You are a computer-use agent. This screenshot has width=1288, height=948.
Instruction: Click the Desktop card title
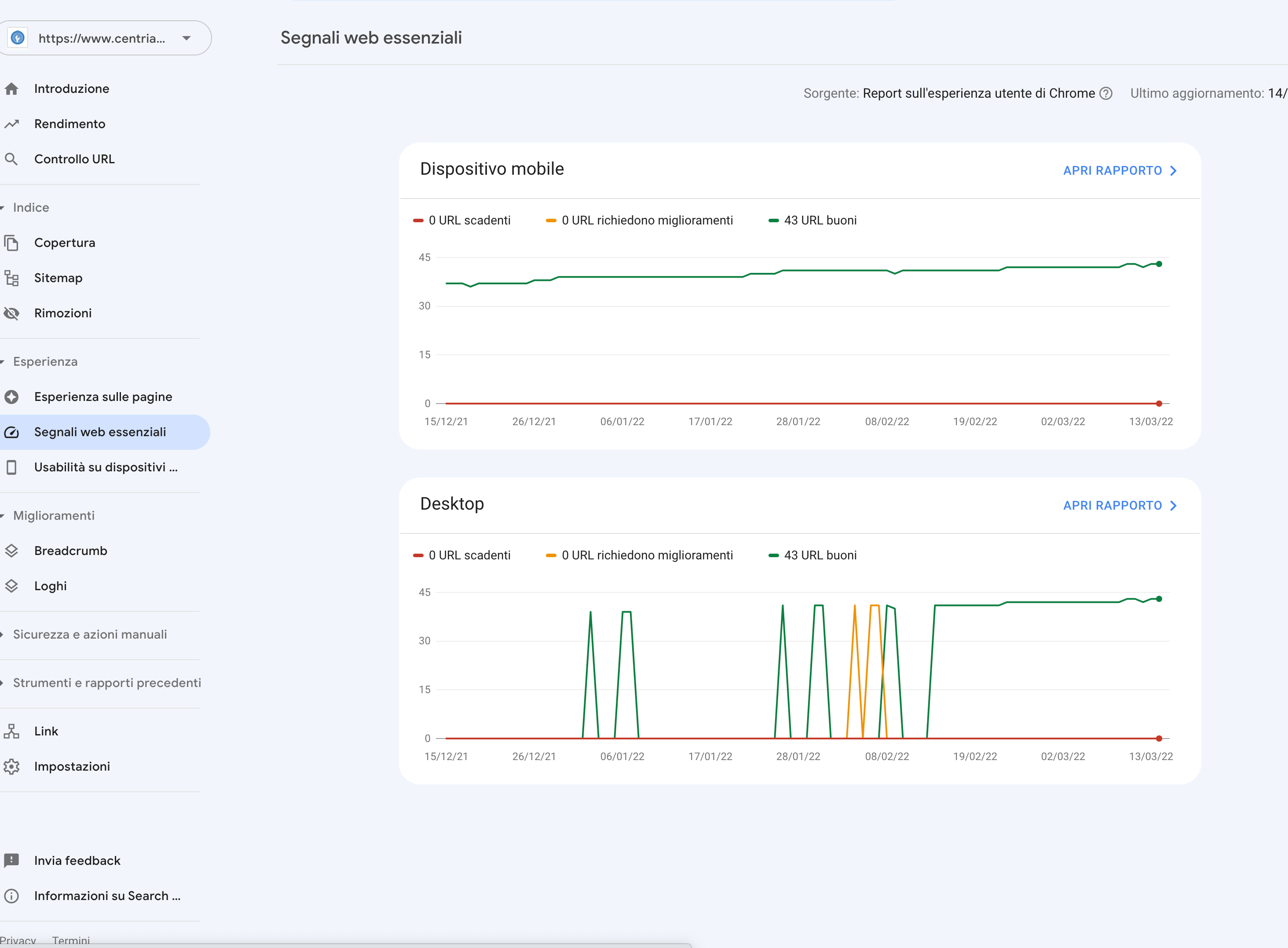pyautogui.click(x=452, y=504)
